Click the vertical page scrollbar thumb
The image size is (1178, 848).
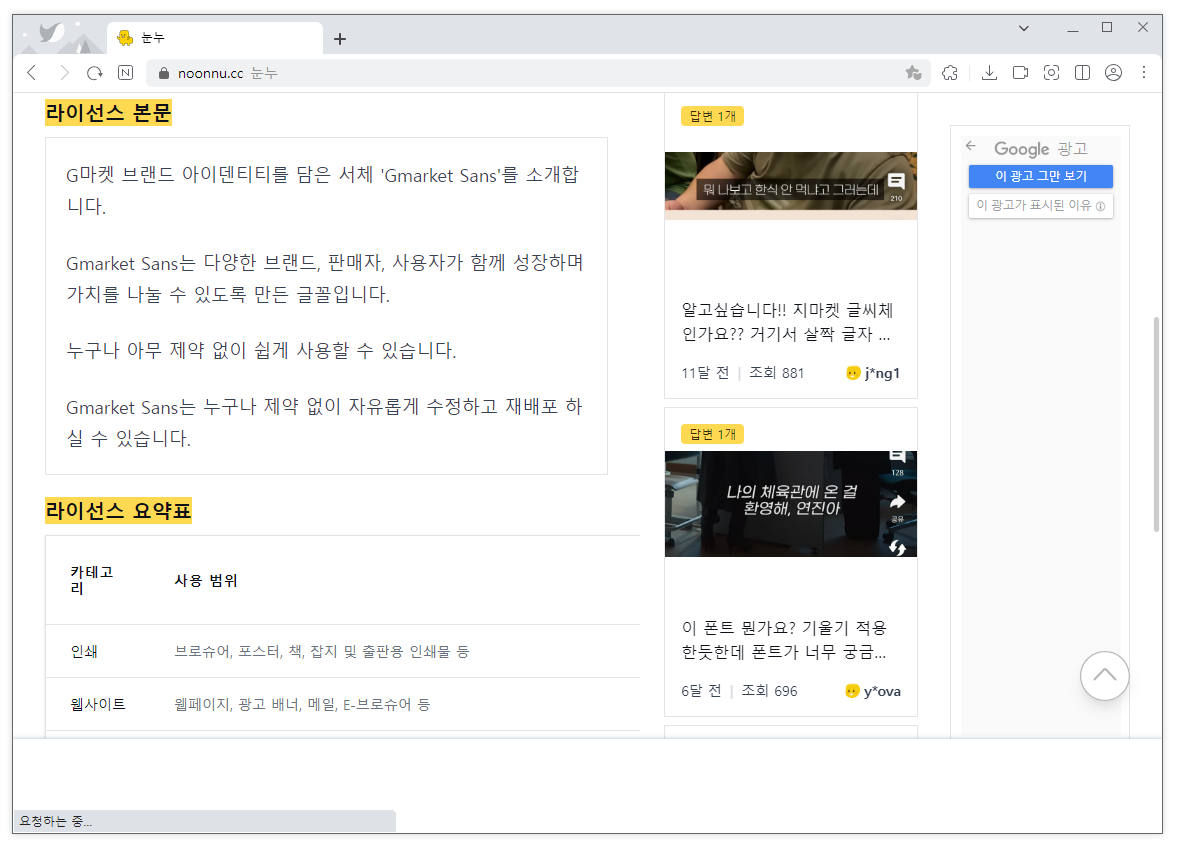point(1156,424)
